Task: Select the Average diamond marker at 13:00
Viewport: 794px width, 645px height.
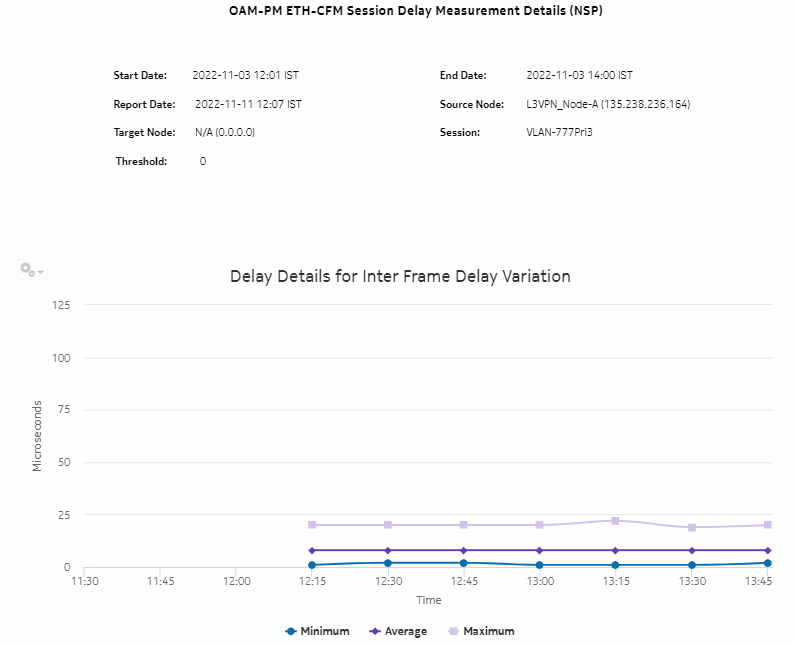Action: (540, 550)
